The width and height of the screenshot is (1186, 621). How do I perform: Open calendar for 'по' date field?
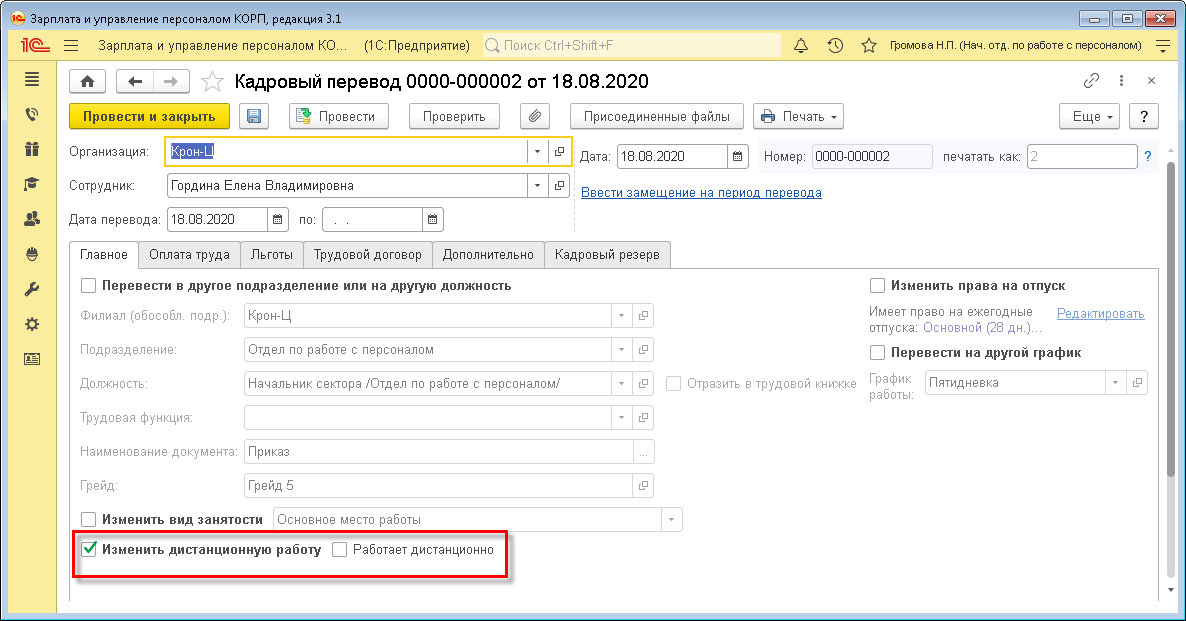(x=433, y=219)
